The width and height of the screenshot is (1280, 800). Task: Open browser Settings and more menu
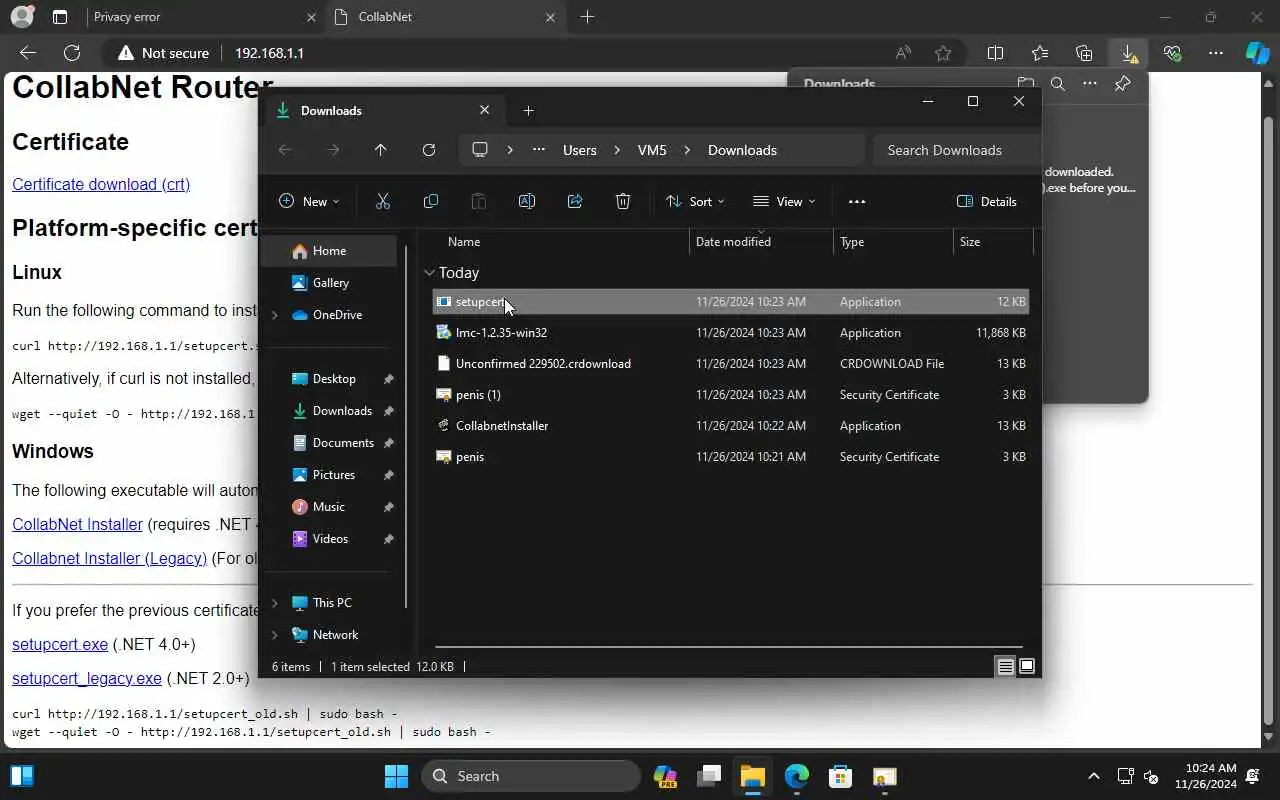[x=1216, y=53]
